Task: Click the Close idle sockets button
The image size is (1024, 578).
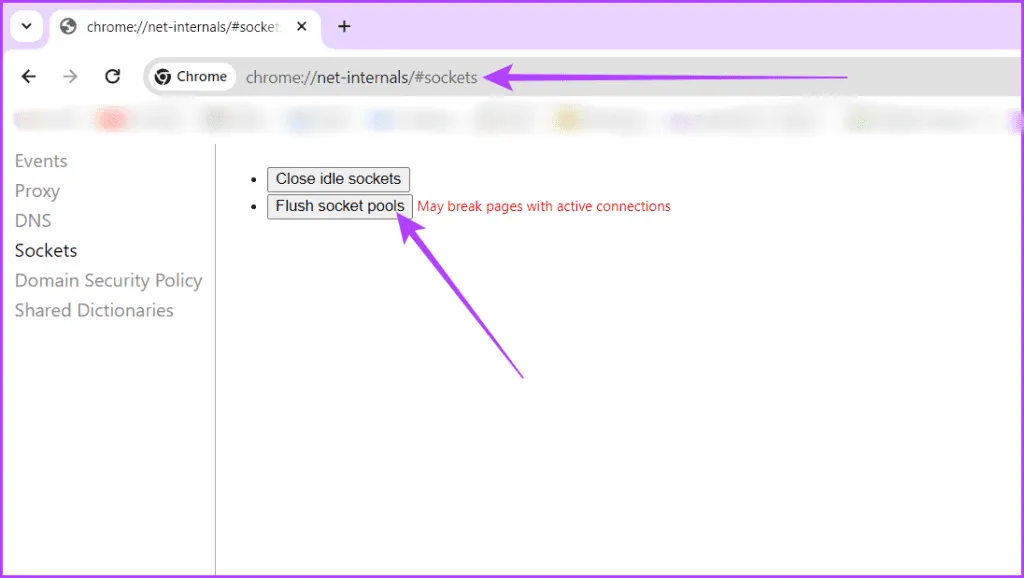Action: tap(338, 179)
